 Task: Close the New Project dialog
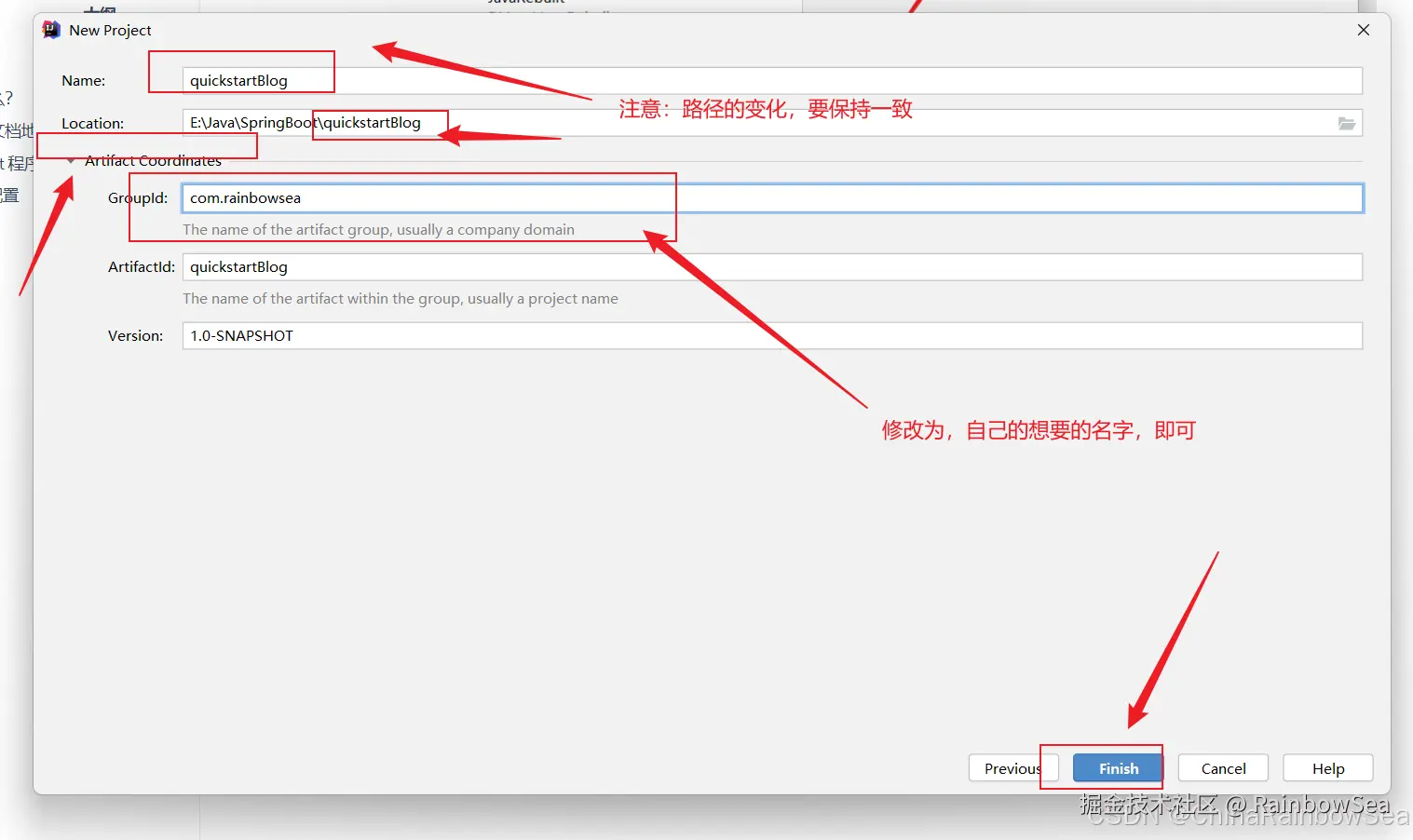(1364, 30)
